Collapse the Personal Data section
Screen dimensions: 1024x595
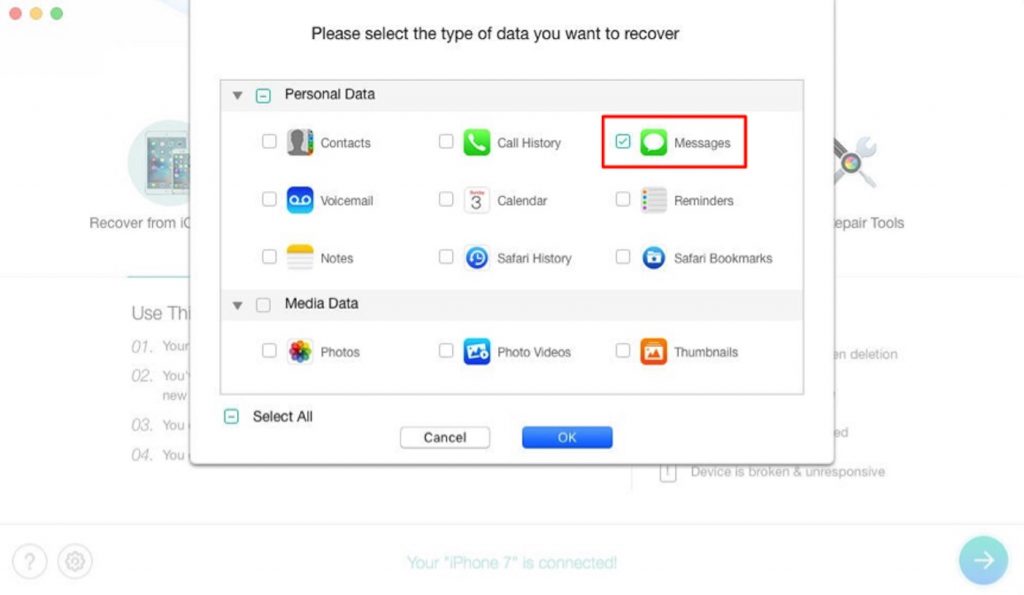pos(238,95)
